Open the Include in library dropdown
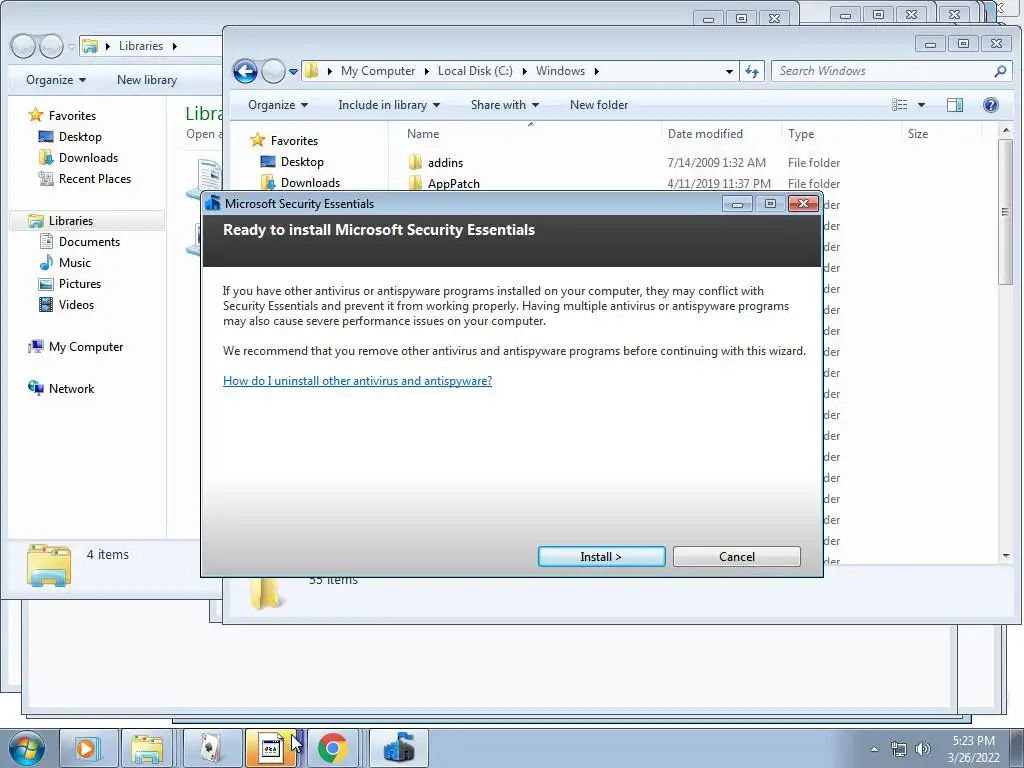This screenshot has height=768, width=1024. click(x=389, y=104)
